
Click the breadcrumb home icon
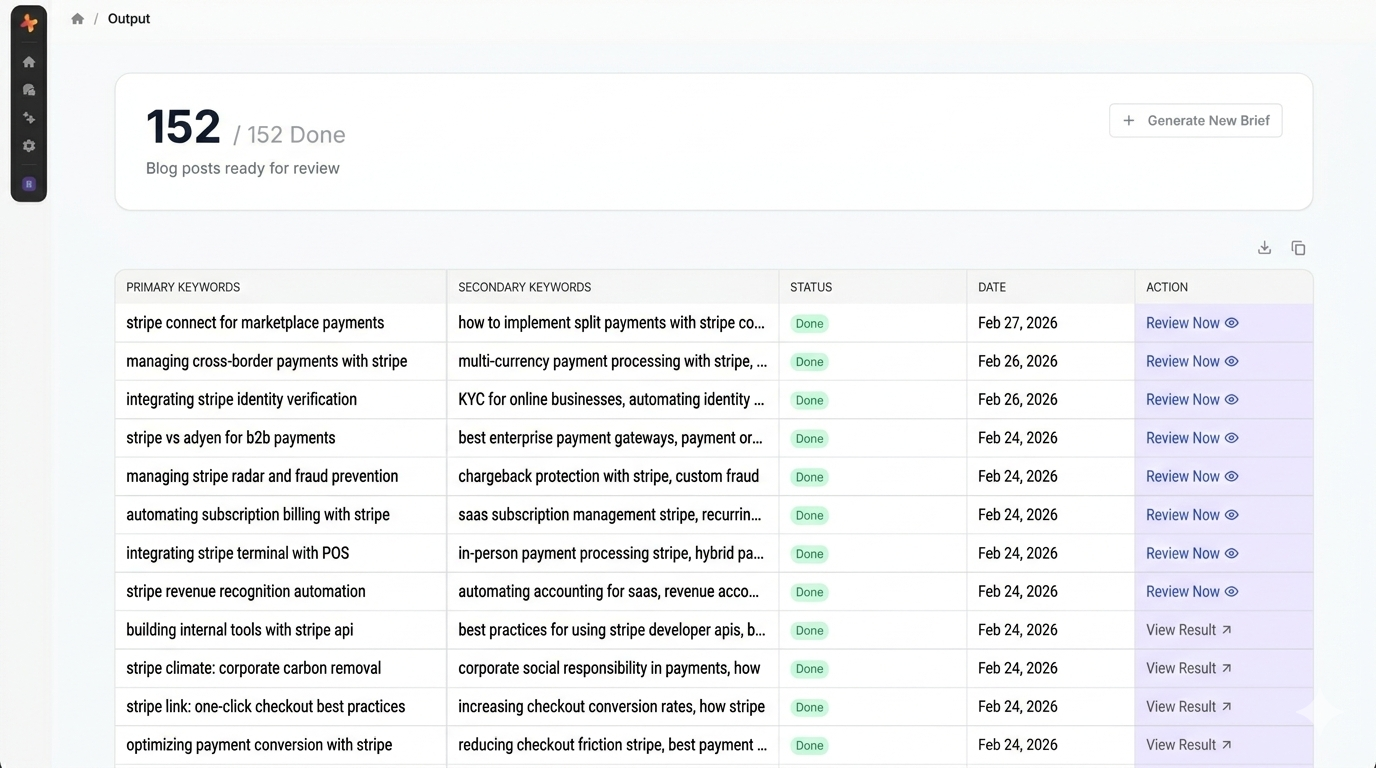point(77,19)
